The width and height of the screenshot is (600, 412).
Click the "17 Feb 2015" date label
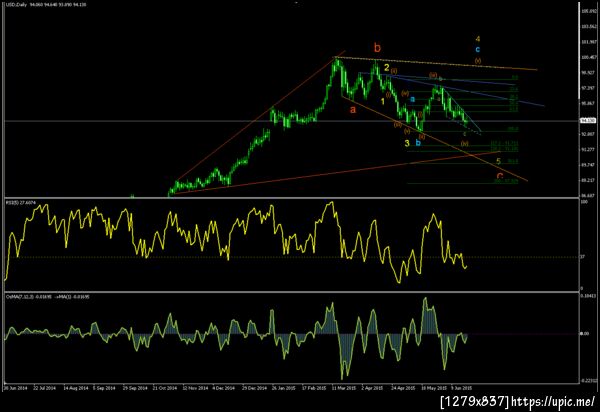coord(313,388)
